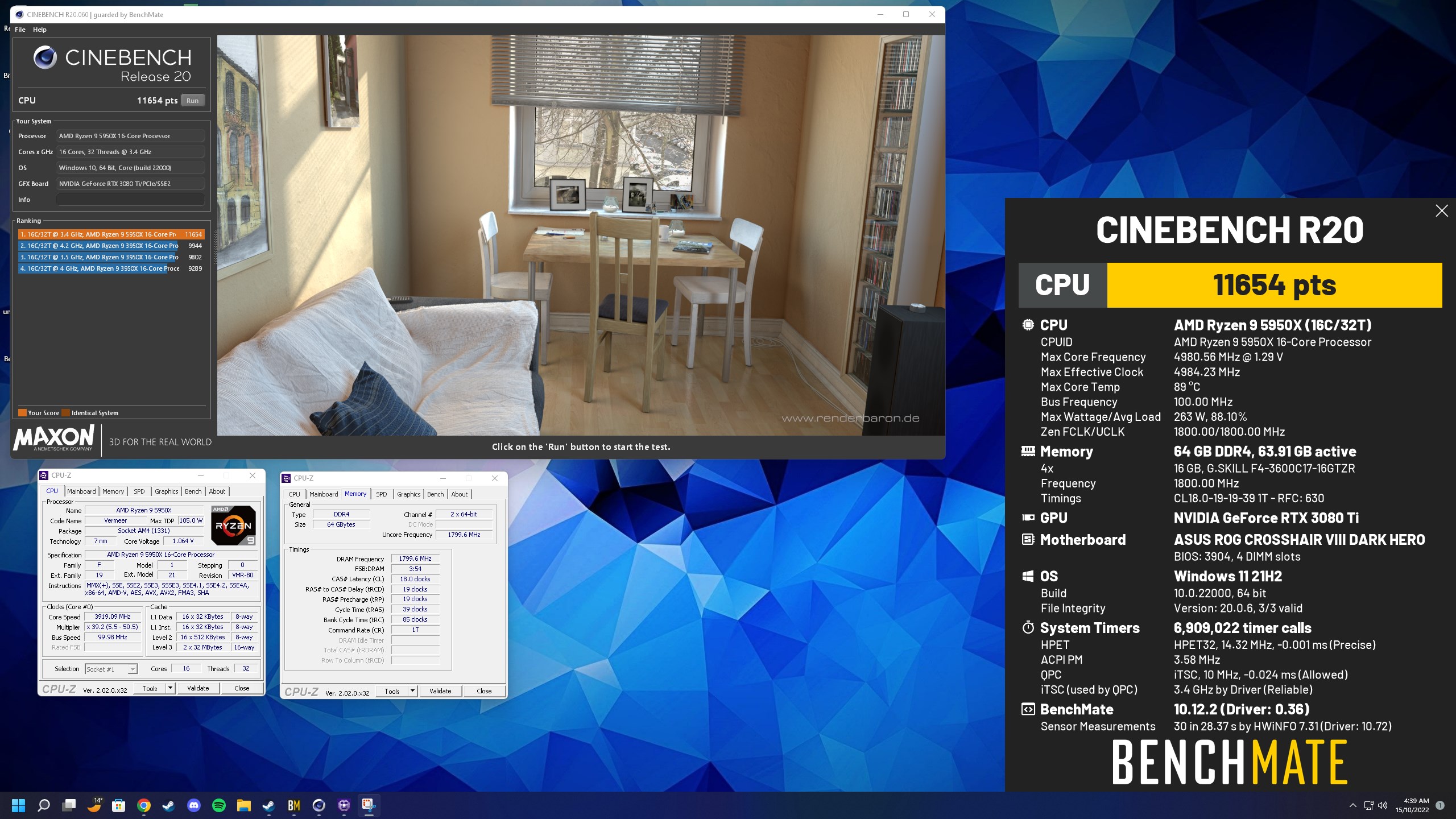
Task: Click the BenchMate code-bracket icon
Action: click(1028, 709)
